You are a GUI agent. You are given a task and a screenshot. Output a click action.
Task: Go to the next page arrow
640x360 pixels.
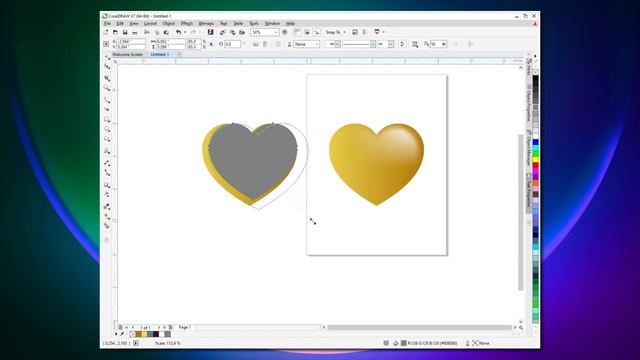tap(159, 327)
